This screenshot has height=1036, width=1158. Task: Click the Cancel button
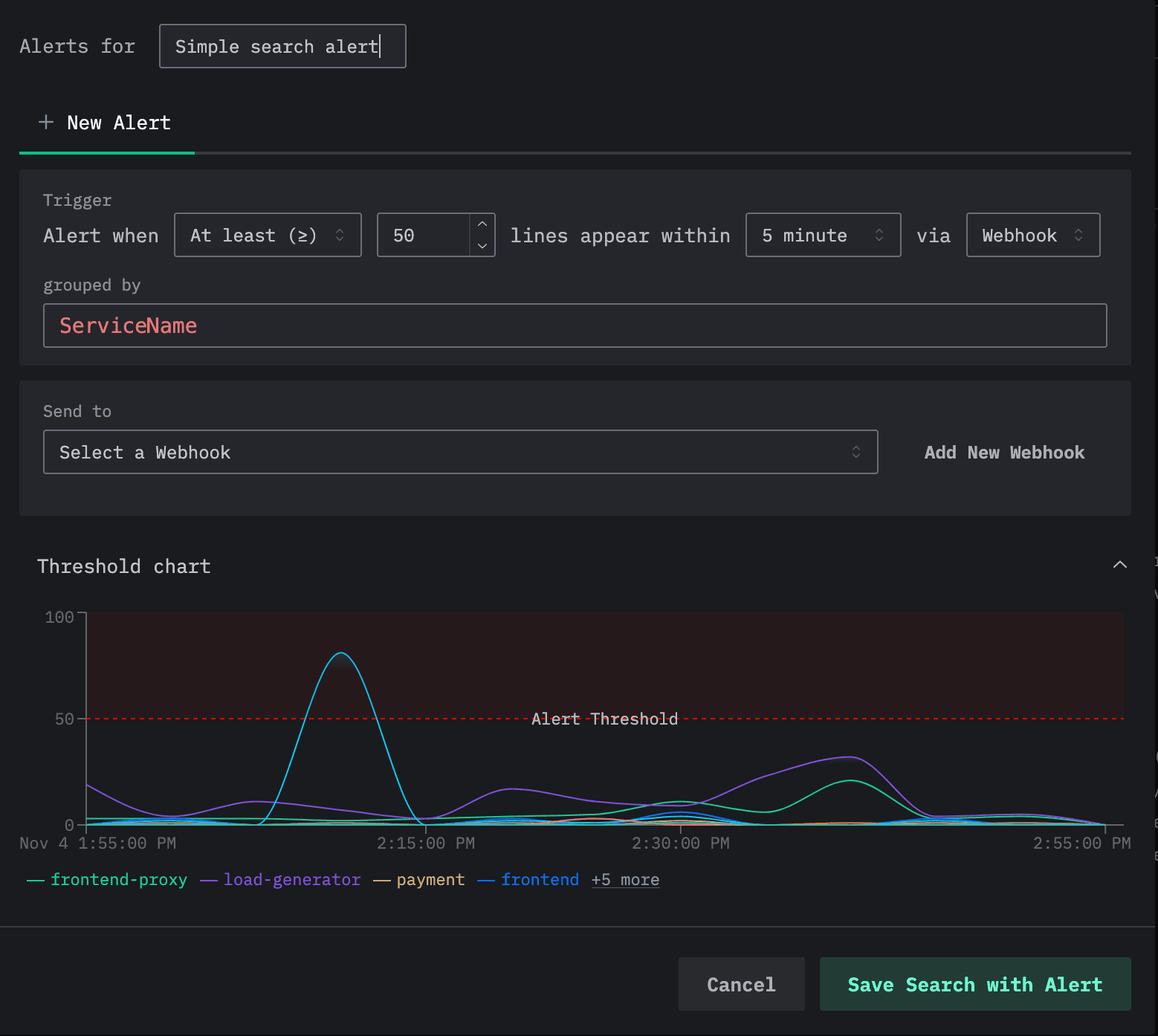tap(741, 985)
